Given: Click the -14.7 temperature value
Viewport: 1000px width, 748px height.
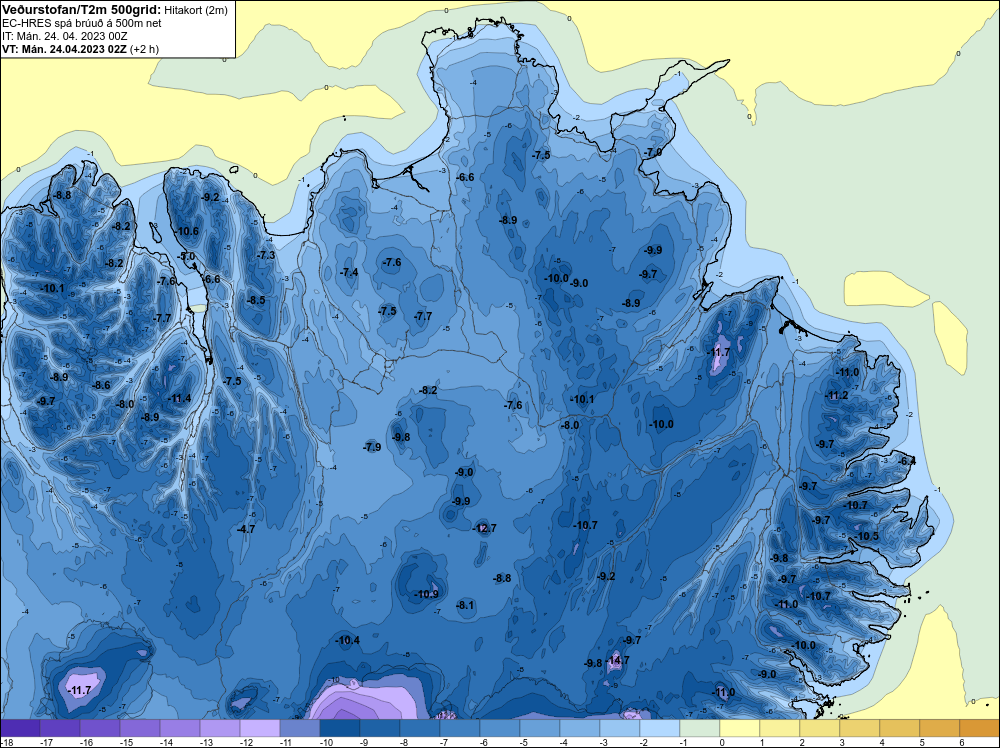Looking at the screenshot, I should click(617, 660).
